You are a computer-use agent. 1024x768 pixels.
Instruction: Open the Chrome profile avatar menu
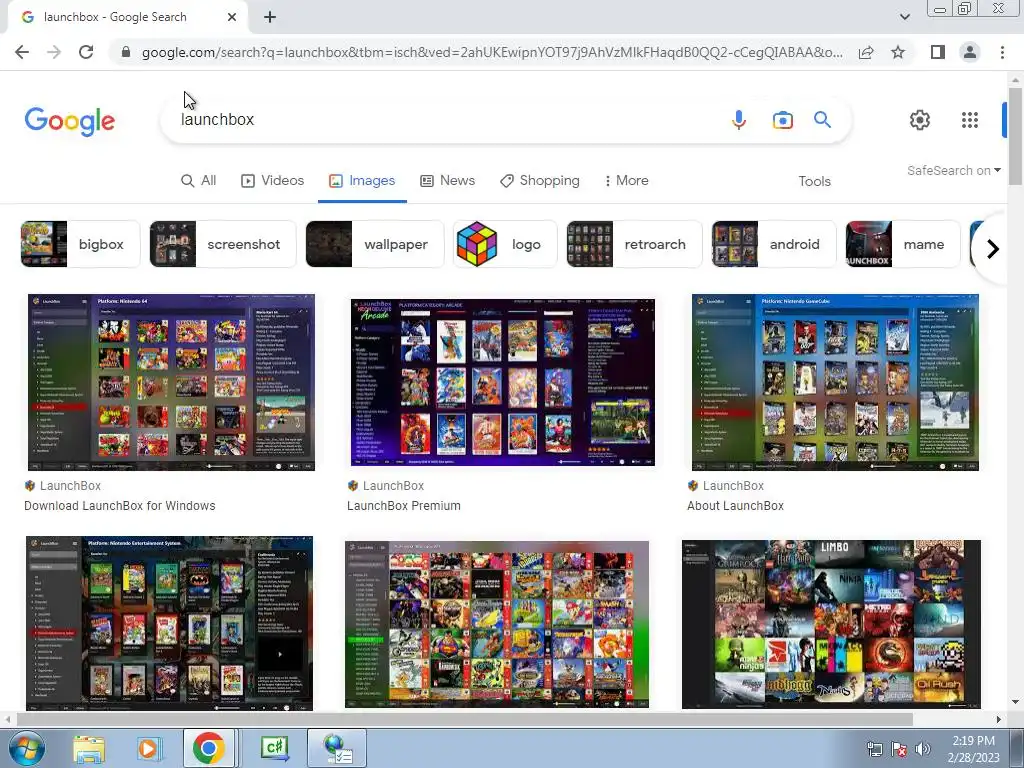coord(970,52)
